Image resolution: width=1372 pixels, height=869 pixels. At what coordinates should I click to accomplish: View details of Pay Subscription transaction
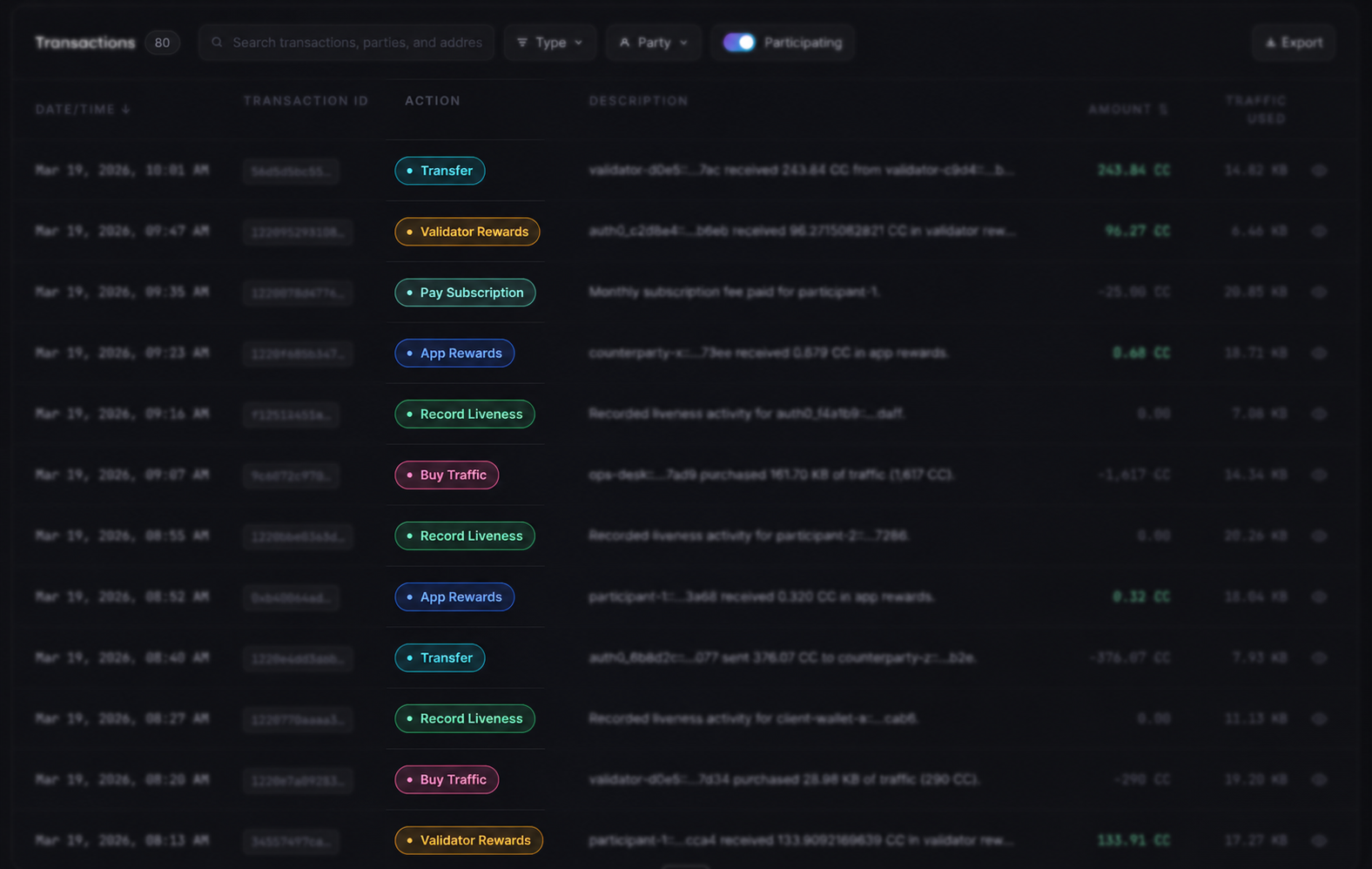coord(1319,293)
